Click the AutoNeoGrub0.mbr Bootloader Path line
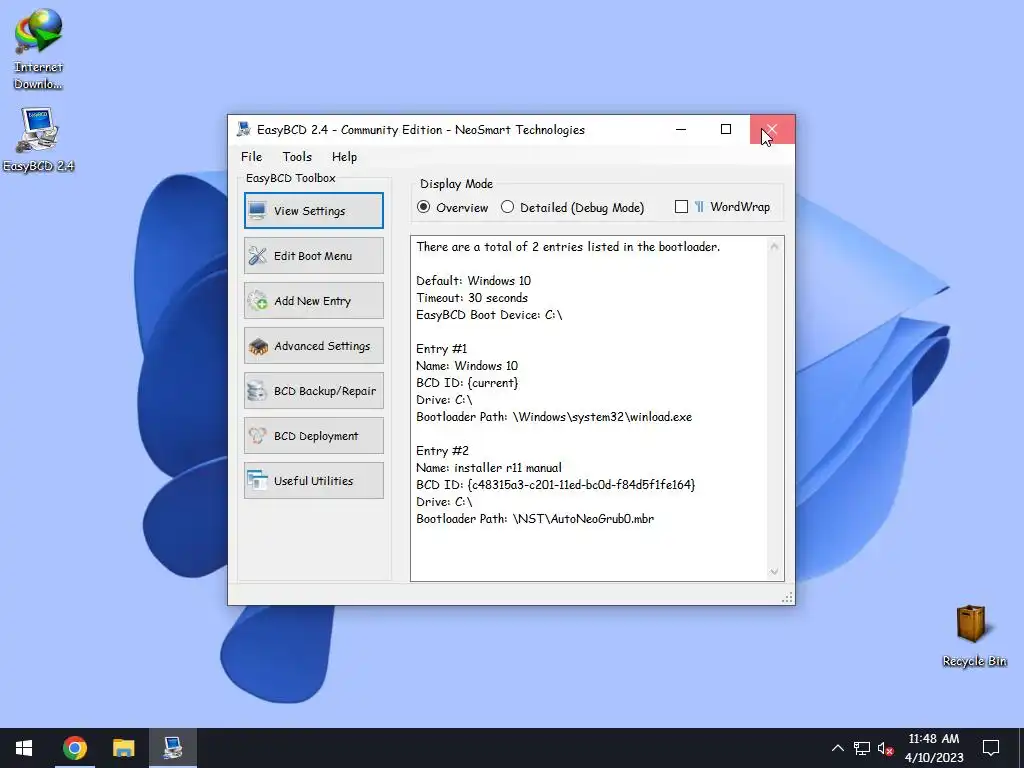Viewport: 1024px width, 768px height. (535, 519)
